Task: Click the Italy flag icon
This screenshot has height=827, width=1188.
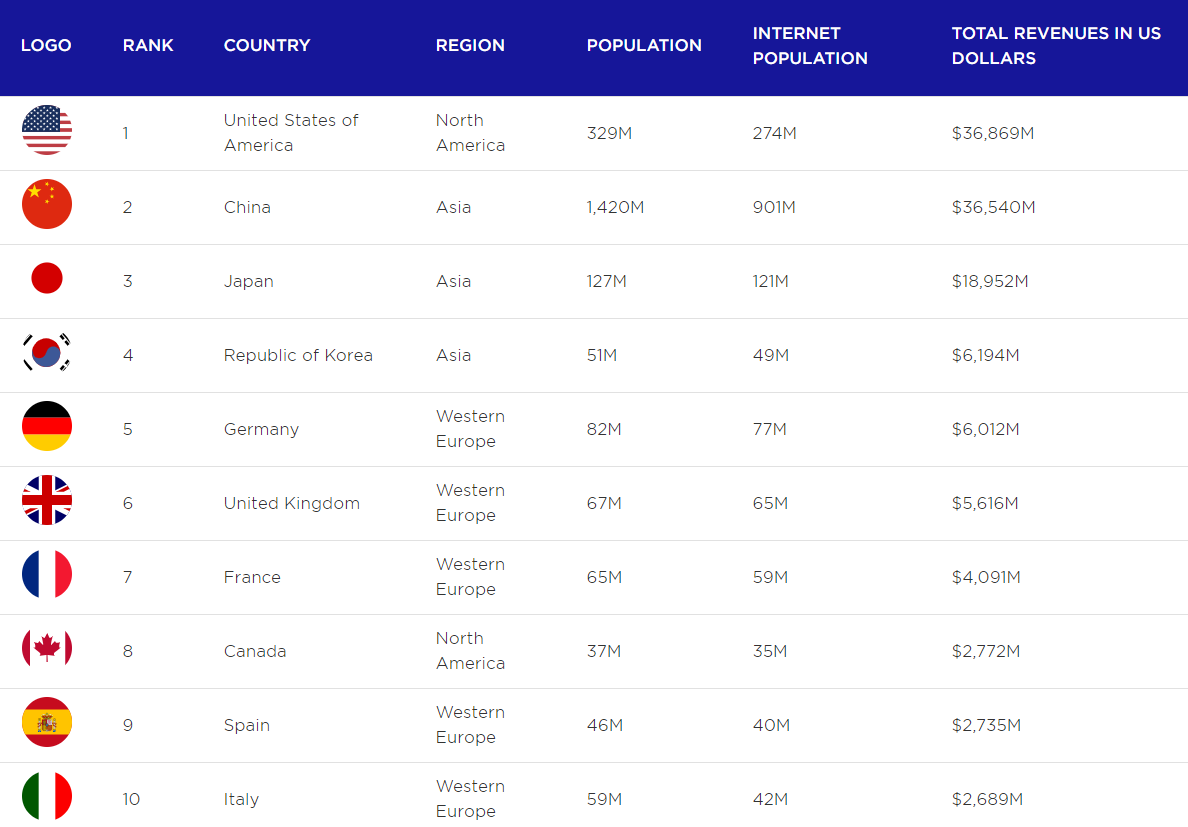Action: pyautogui.click(x=47, y=797)
